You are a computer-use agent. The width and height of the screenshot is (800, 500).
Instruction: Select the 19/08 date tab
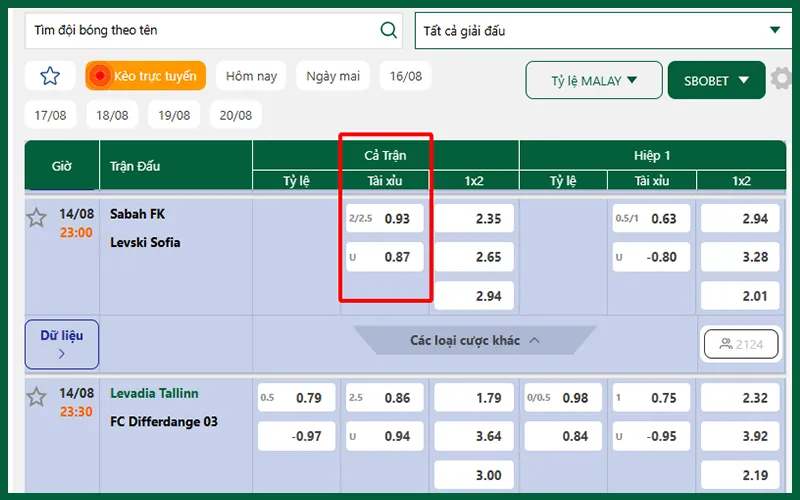point(174,115)
